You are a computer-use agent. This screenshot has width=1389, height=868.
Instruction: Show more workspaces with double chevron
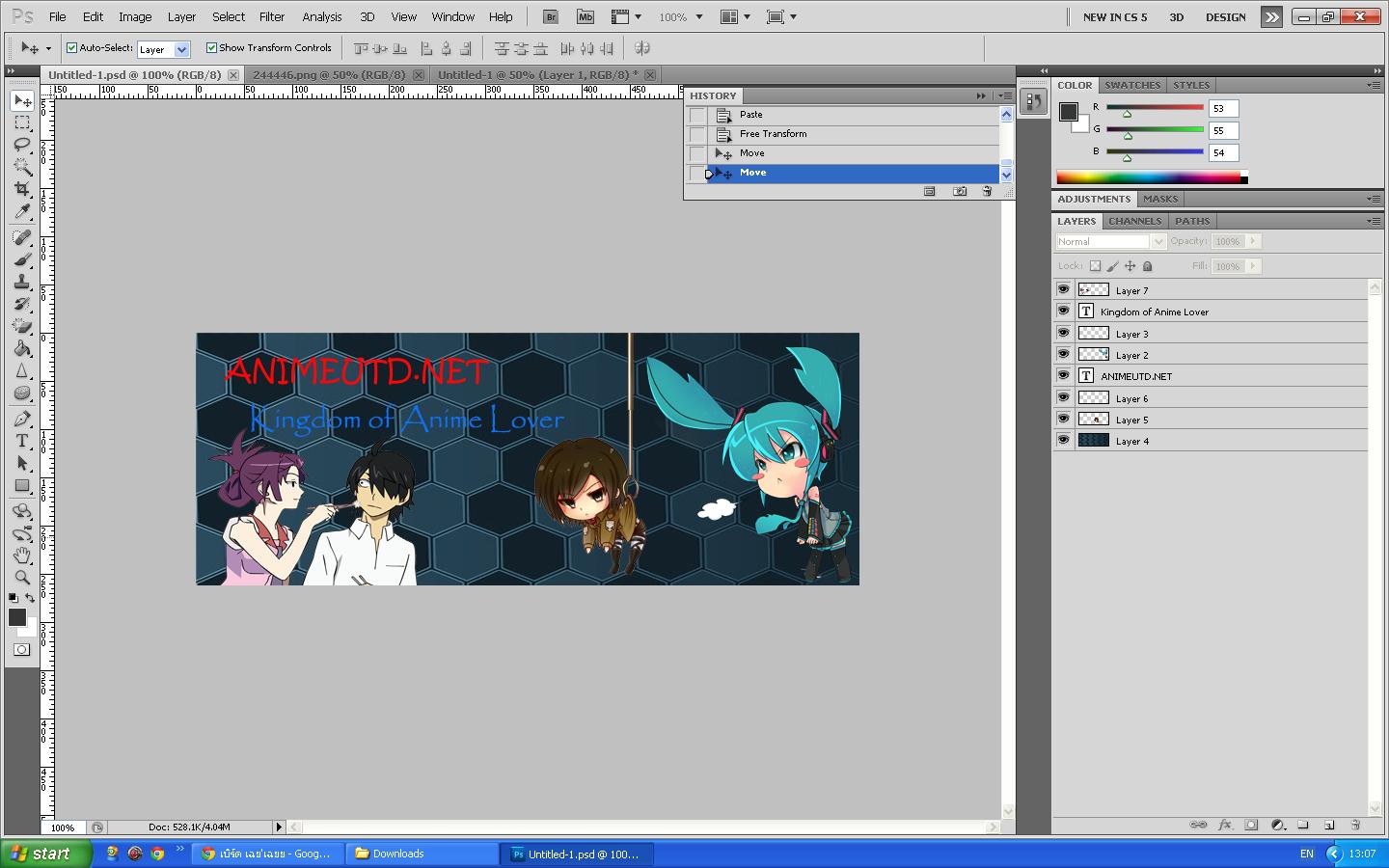1272,16
